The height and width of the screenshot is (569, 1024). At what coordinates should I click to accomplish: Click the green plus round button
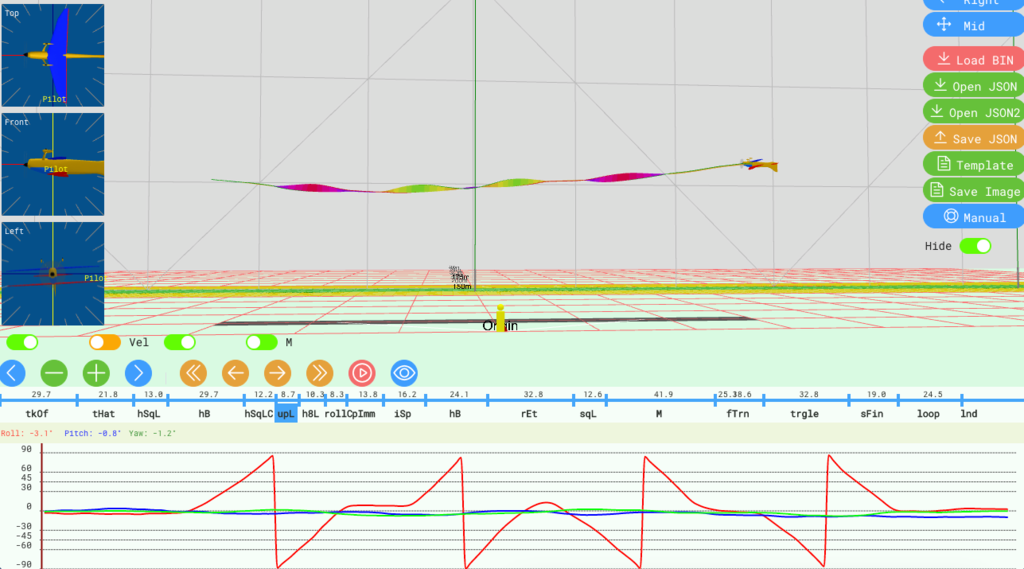click(96, 373)
